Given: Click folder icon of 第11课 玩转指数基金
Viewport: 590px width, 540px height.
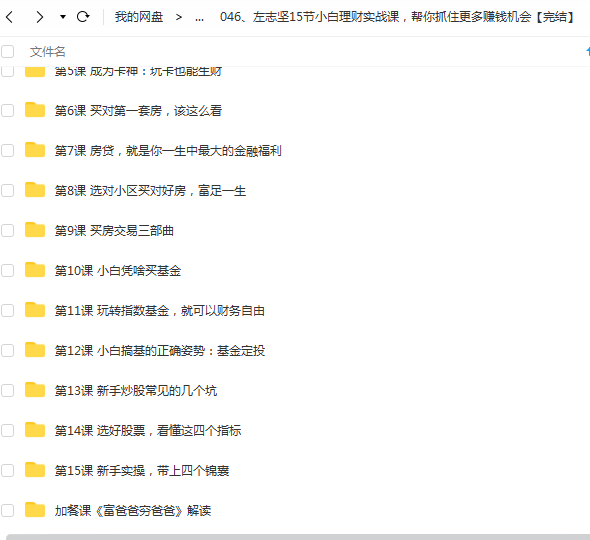Looking at the screenshot, I should pos(35,310).
